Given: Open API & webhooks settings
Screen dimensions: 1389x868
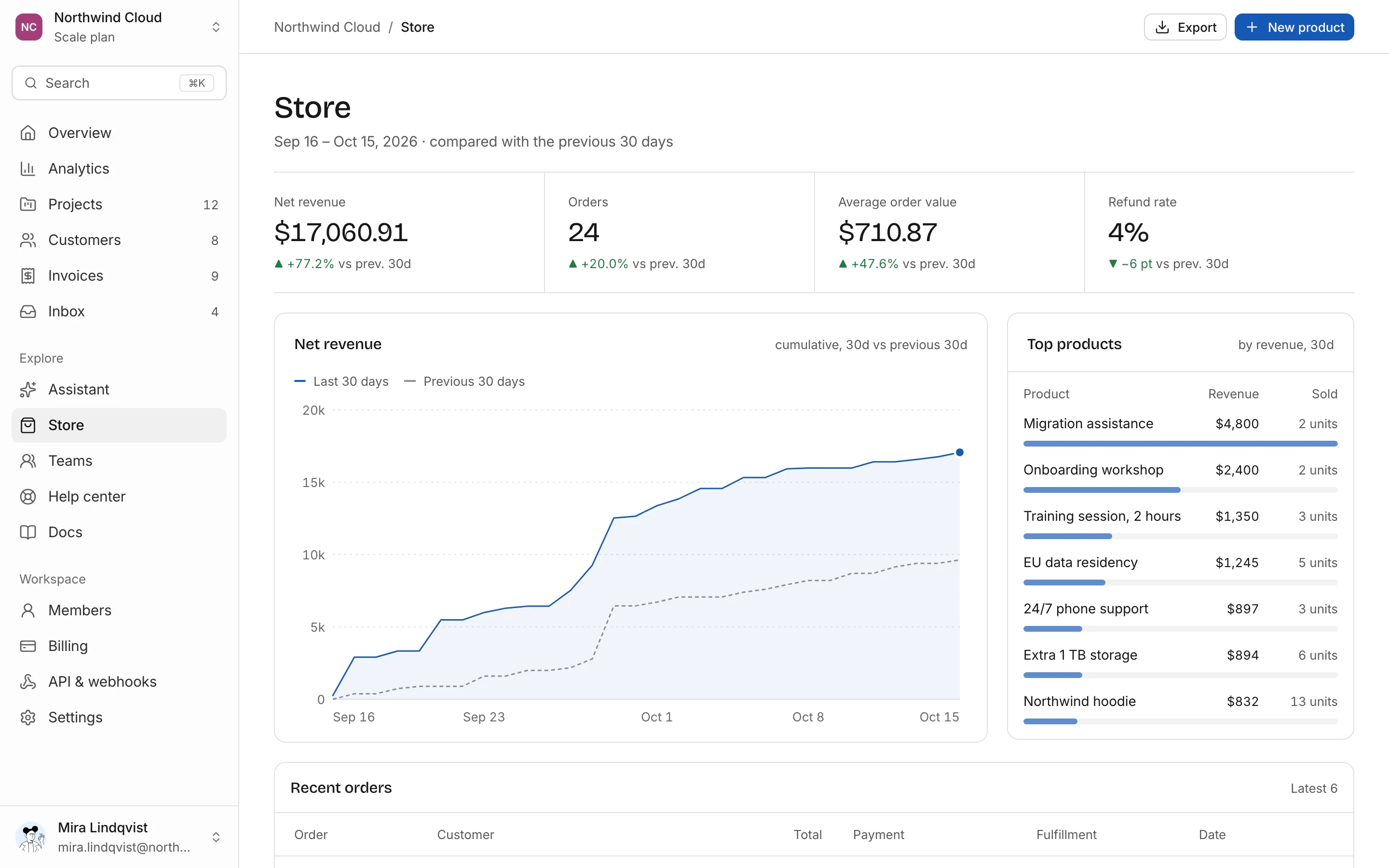Looking at the screenshot, I should tap(119, 681).
